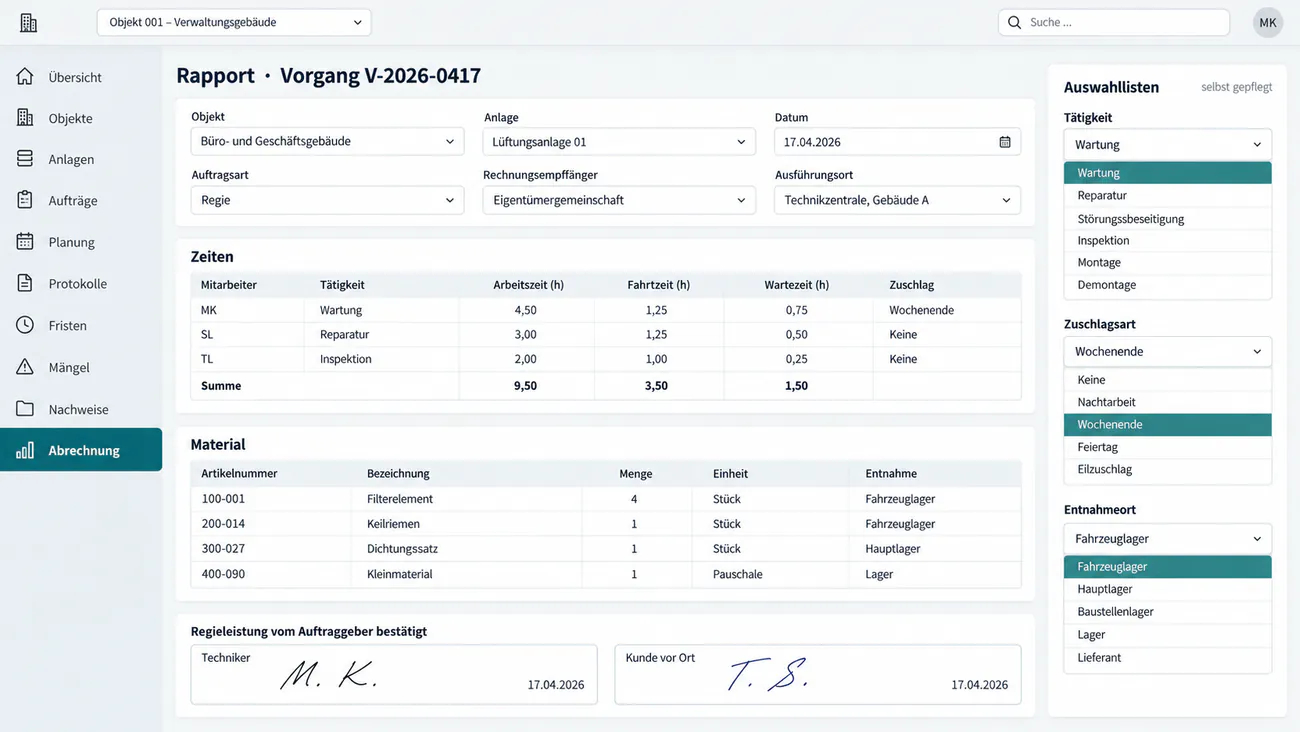The image size is (1300, 732).
Task: Click the Datum field showing 17.04.2026
Action: pos(897,142)
